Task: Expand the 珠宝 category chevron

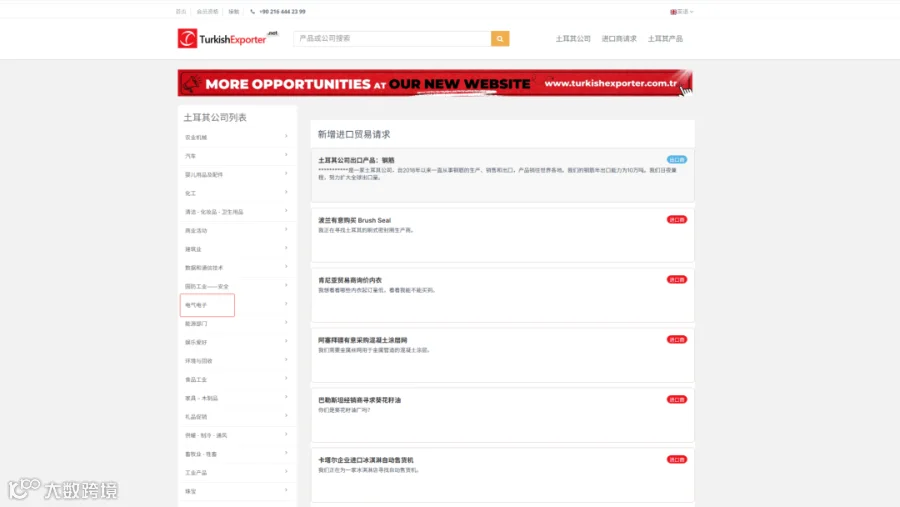Action: pos(286,490)
